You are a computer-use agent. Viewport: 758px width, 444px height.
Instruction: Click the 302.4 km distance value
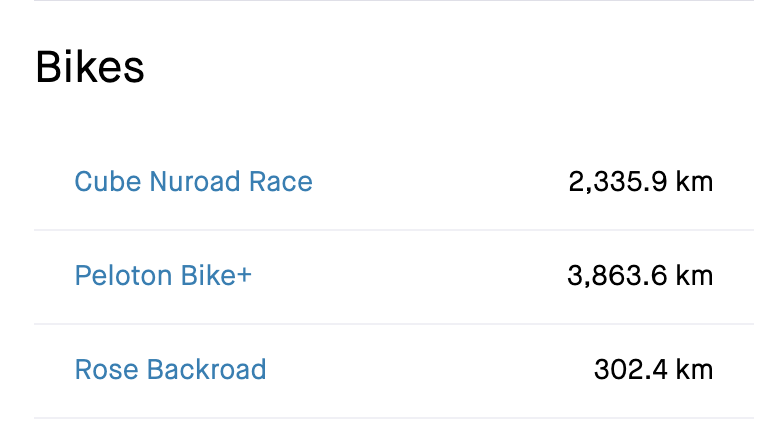[x=654, y=370]
